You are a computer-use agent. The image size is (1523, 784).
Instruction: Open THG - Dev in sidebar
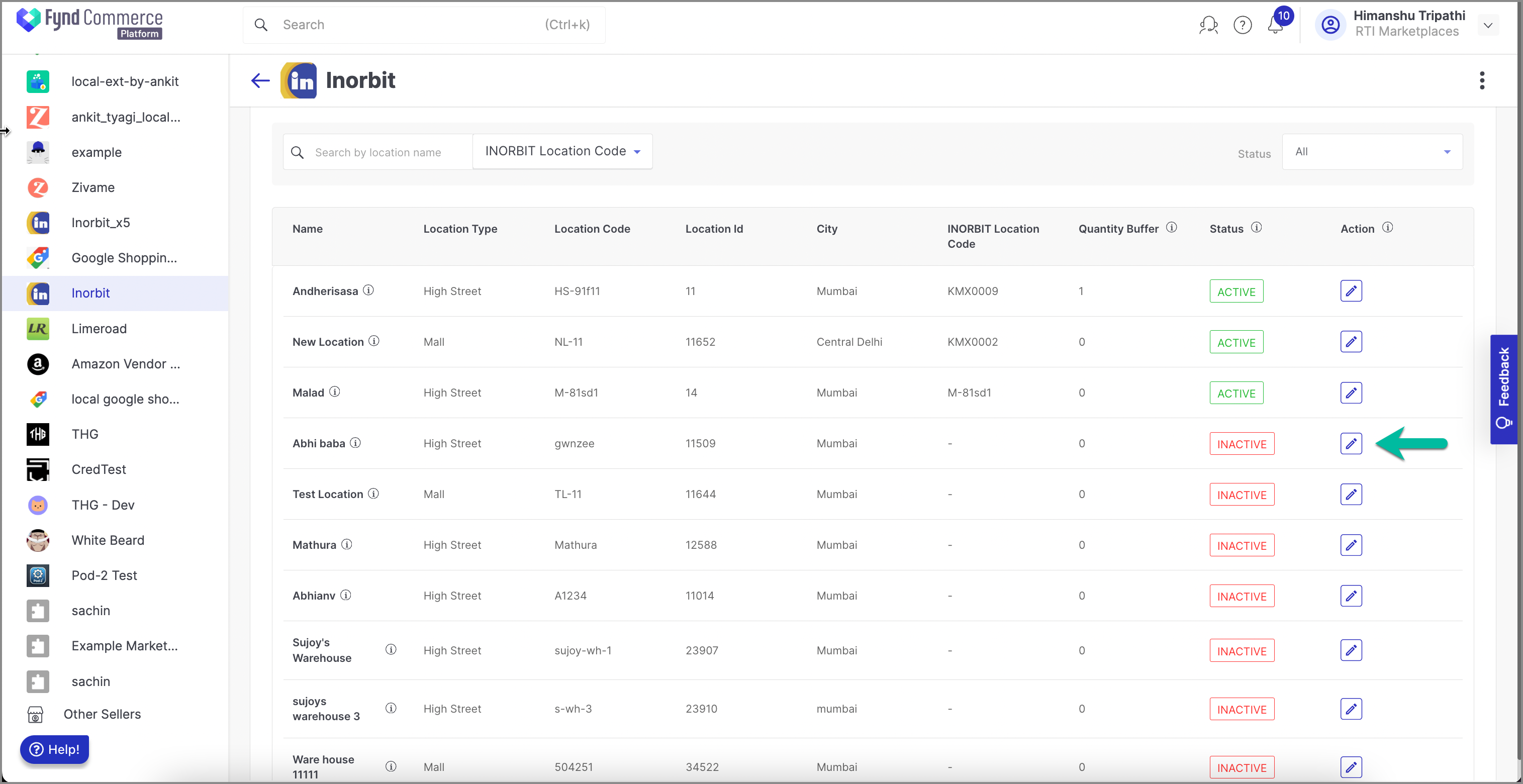[115, 505]
